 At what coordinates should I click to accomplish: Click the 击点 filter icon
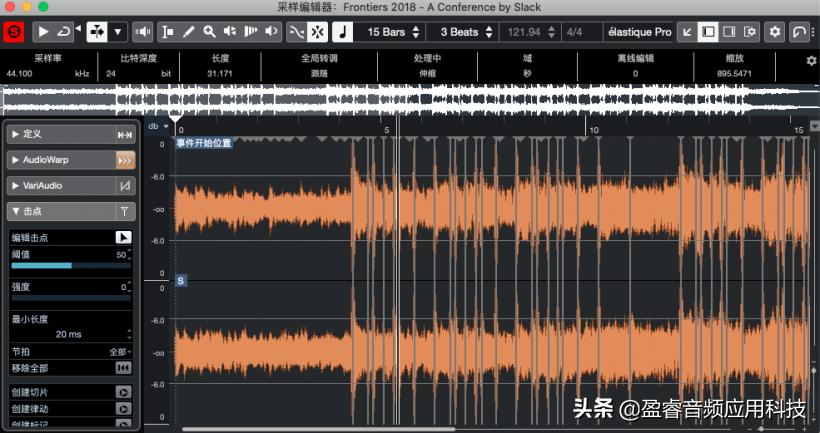125,212
